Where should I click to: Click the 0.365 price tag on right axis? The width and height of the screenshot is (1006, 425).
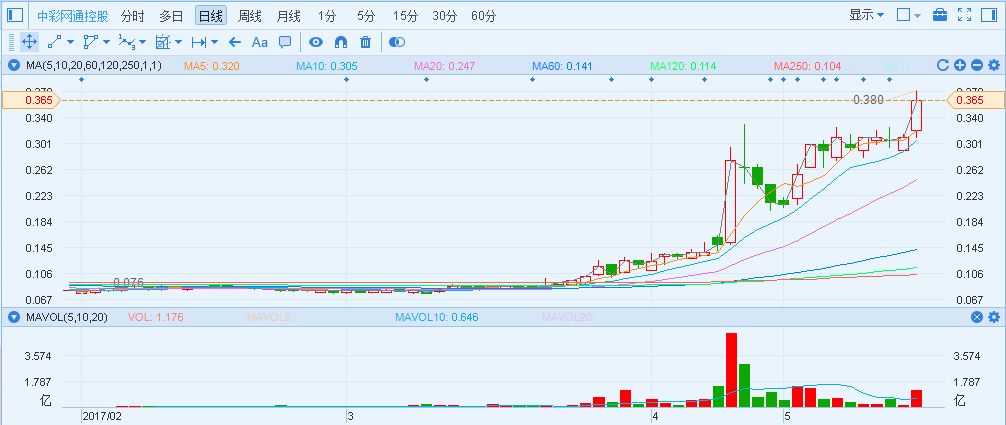975,100
